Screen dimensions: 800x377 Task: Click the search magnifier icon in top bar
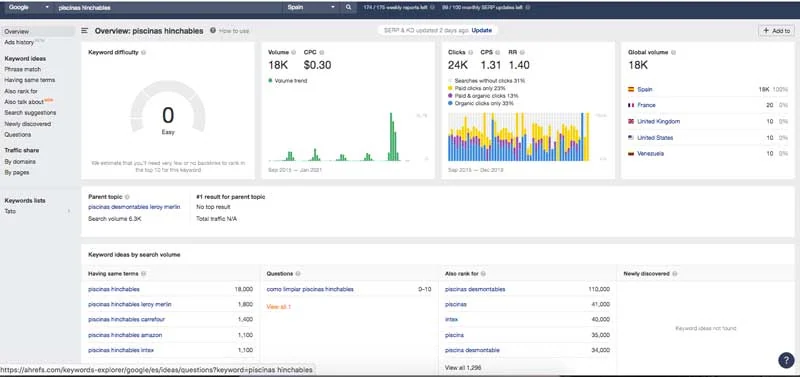[x=348, y=8]
